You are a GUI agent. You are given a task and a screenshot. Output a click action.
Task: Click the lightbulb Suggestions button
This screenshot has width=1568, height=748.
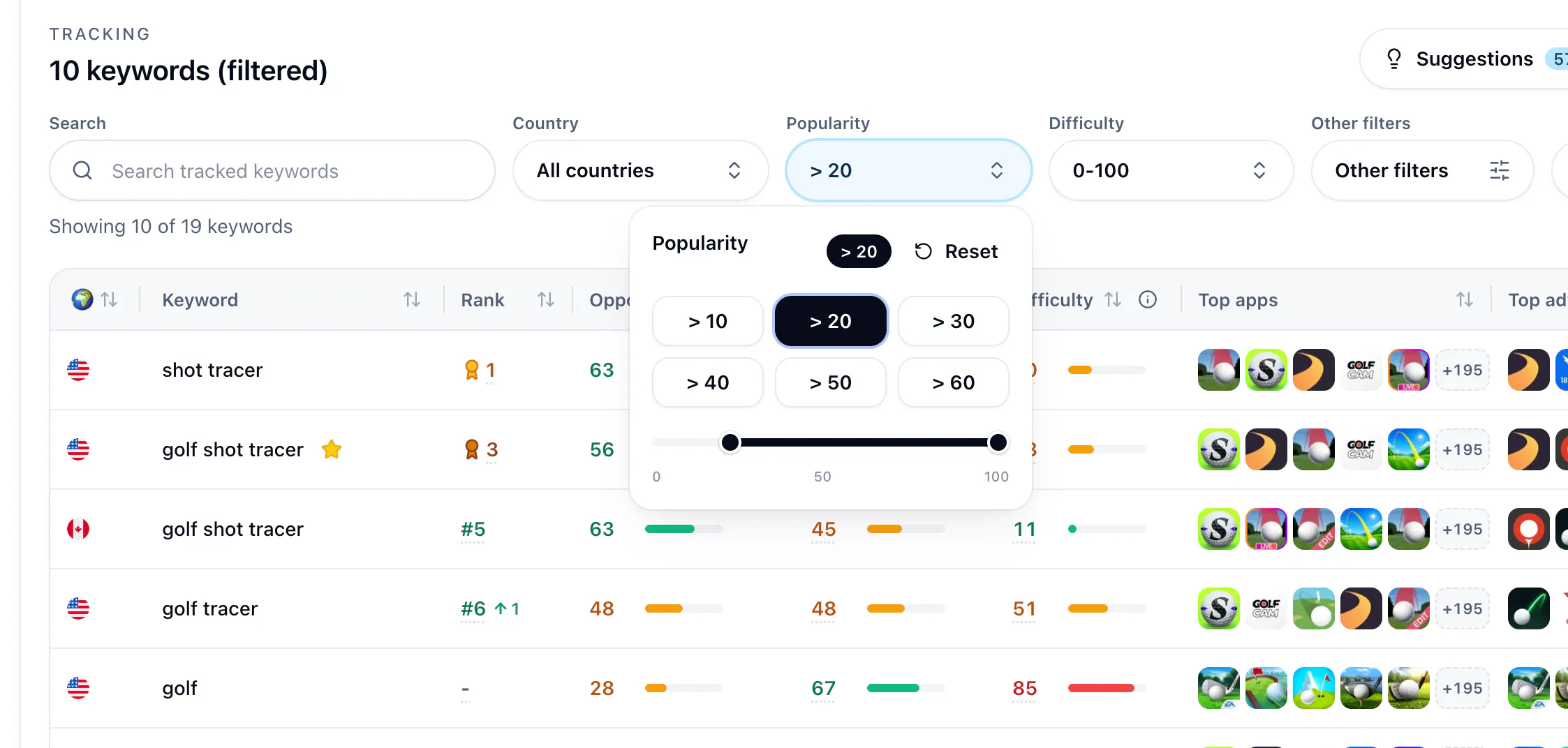point(1463,59)
